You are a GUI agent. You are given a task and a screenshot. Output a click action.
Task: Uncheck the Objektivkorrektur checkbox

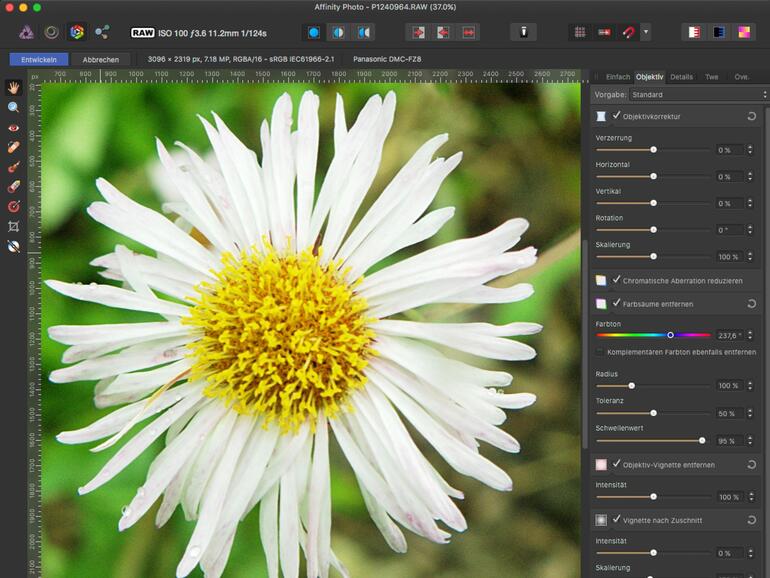pyautogui.click(x=616, y=117)
